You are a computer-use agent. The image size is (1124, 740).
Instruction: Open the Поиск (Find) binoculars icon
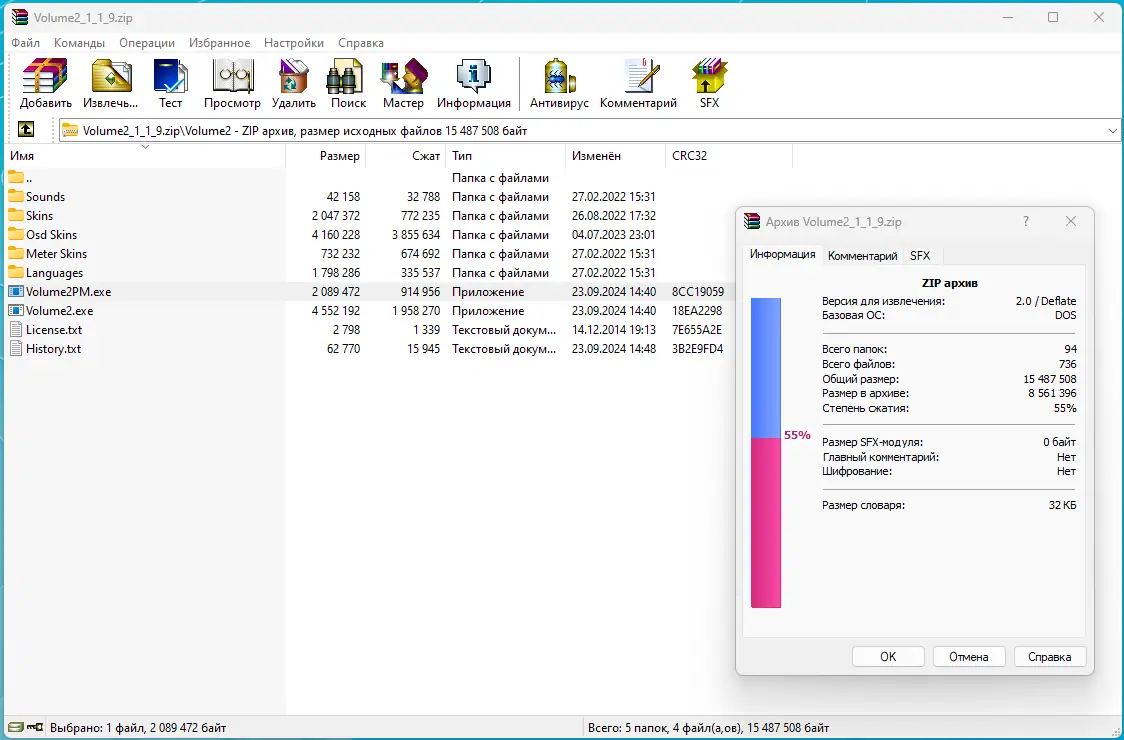(346, 76)
